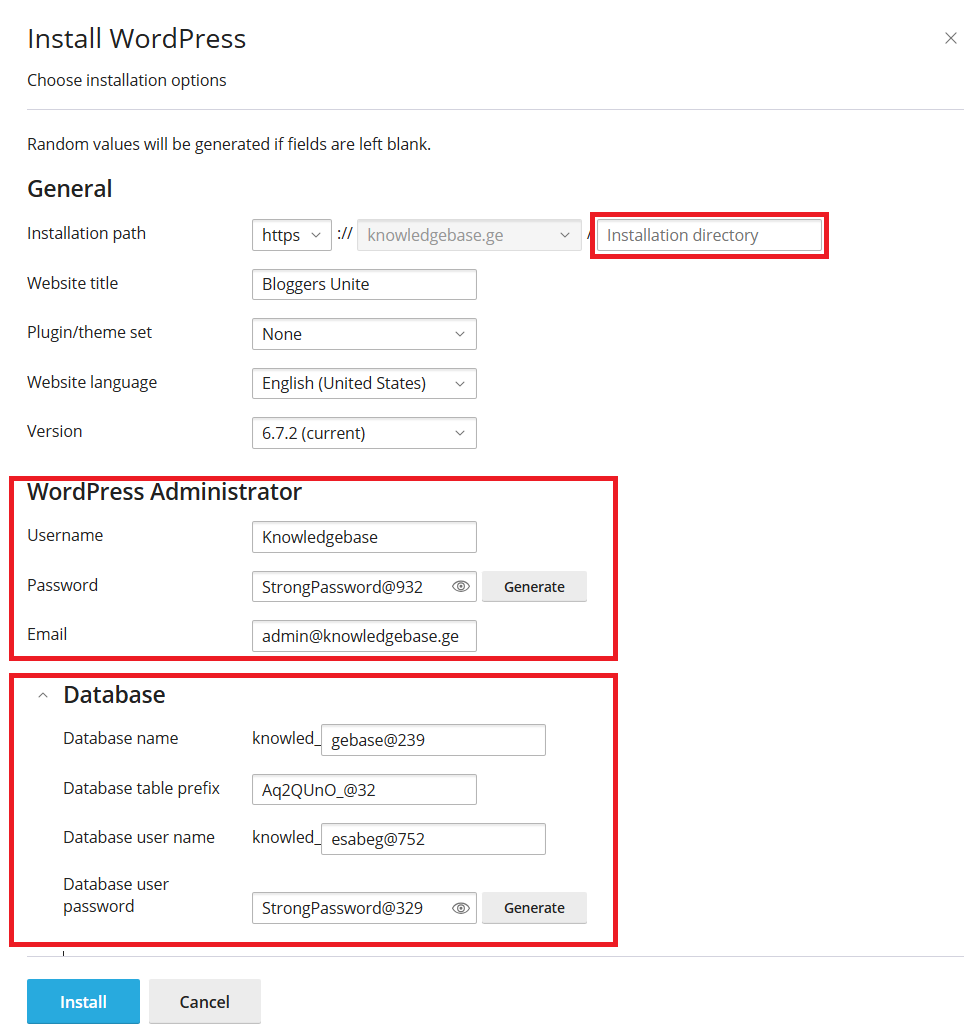Click the administrator Username field
The height and width of the screenshot is (1027, 967).
point(364,537)
